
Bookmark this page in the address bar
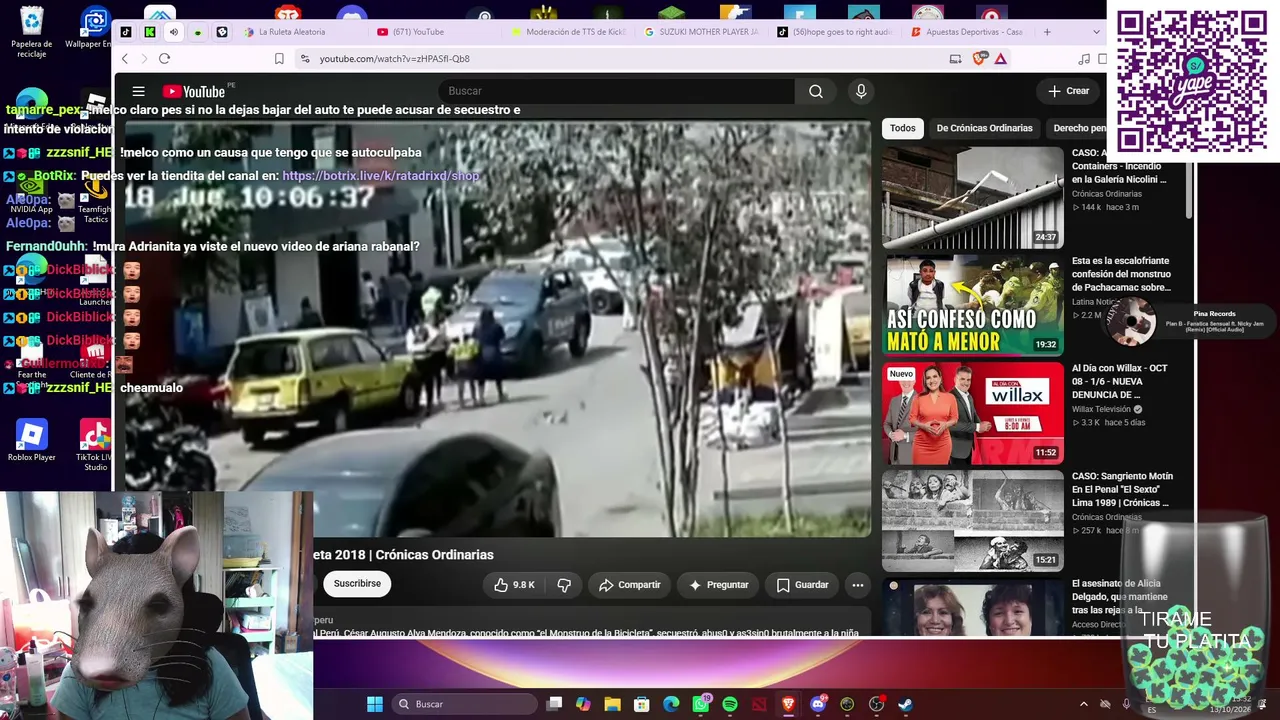click(279, 59)
